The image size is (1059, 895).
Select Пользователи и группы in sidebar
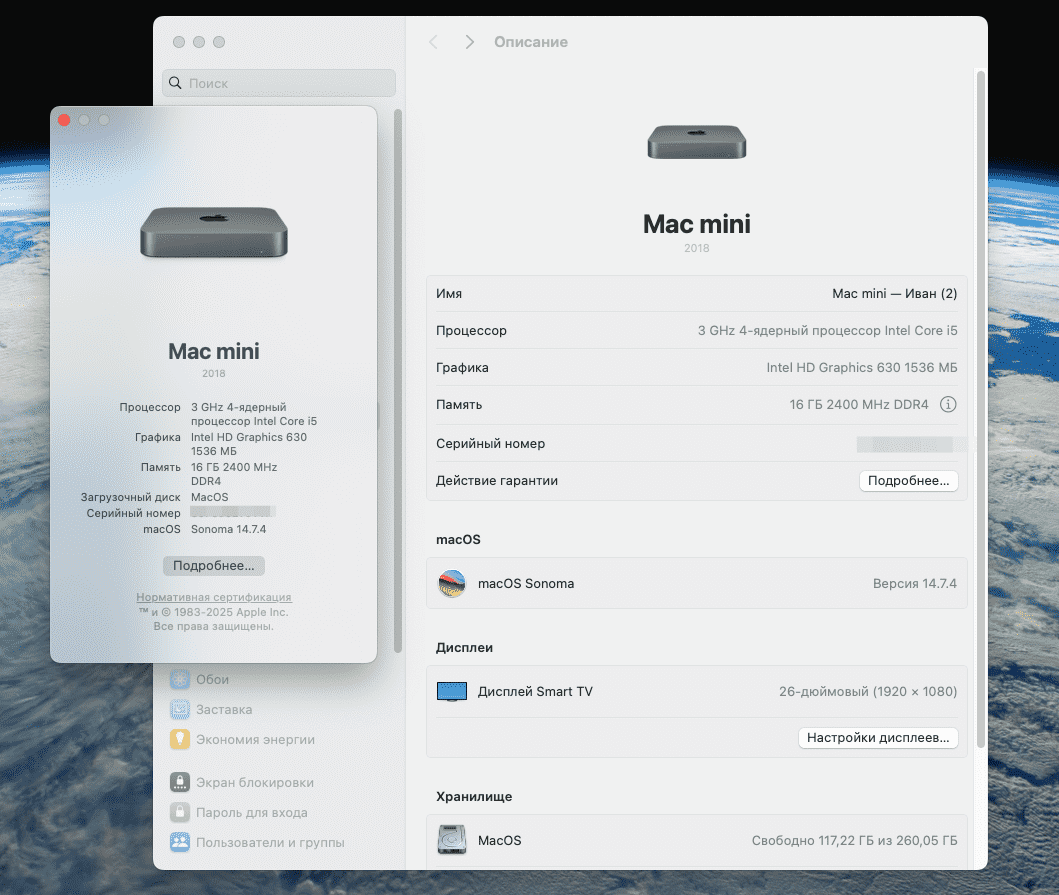270,843
